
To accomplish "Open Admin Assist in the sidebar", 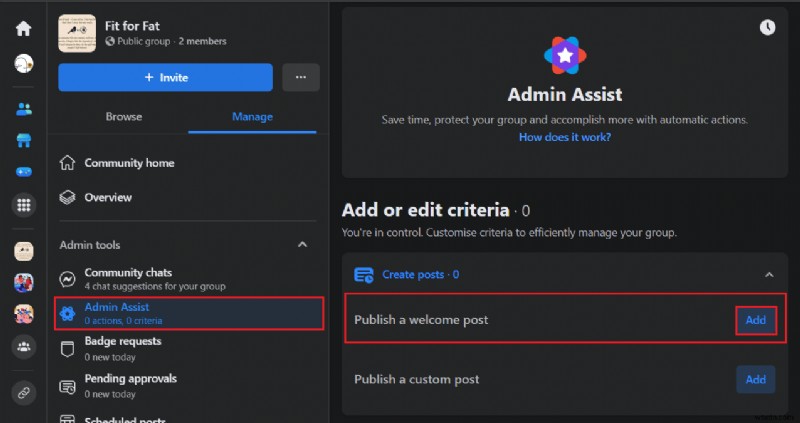I will click(189, 313).
